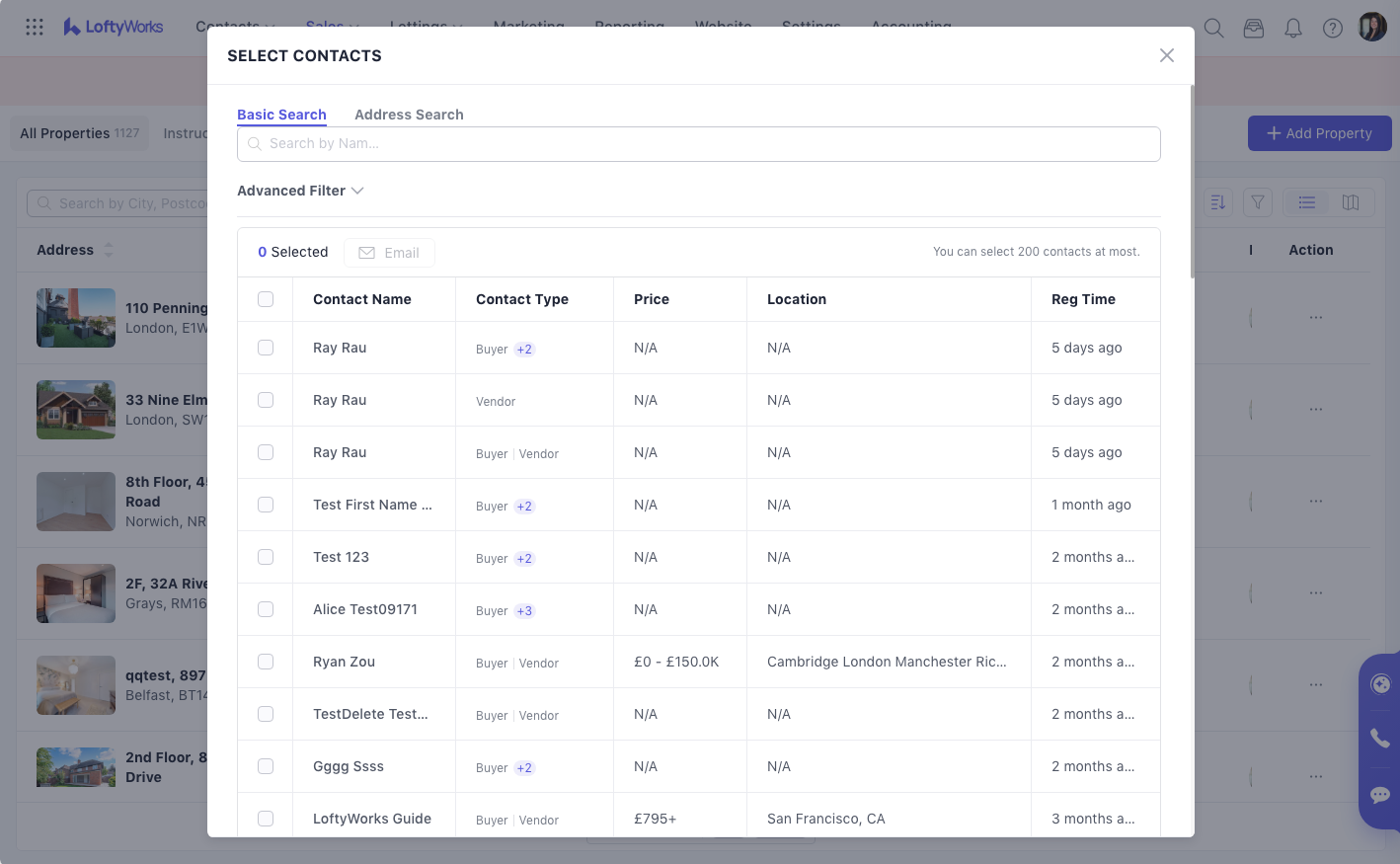Click the inbox tray icon in header
This screenshot has height=864, width=1400.
click(x=1253, y=28)
